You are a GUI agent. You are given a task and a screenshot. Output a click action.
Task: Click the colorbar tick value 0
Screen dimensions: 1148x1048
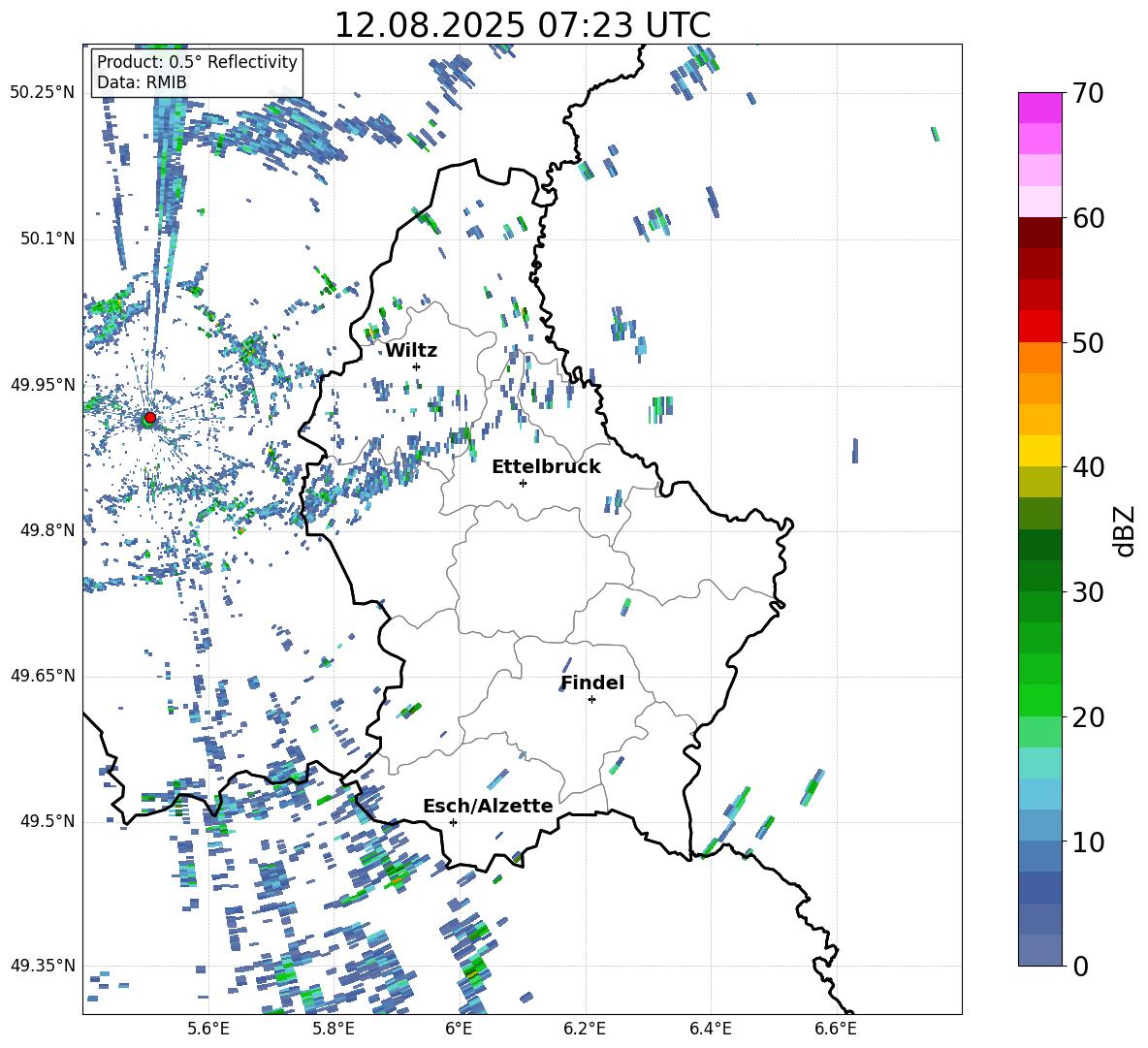[x=1080, y=966]
